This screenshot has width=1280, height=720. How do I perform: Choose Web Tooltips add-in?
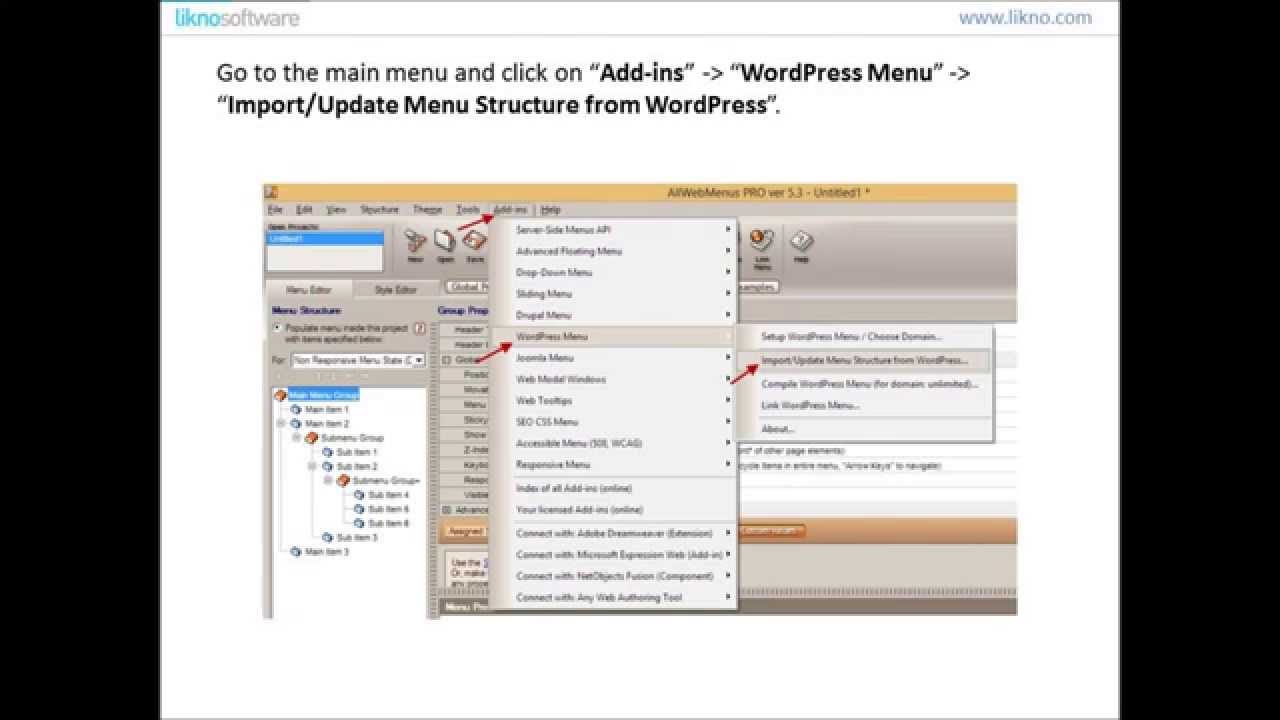coord(614,400)
